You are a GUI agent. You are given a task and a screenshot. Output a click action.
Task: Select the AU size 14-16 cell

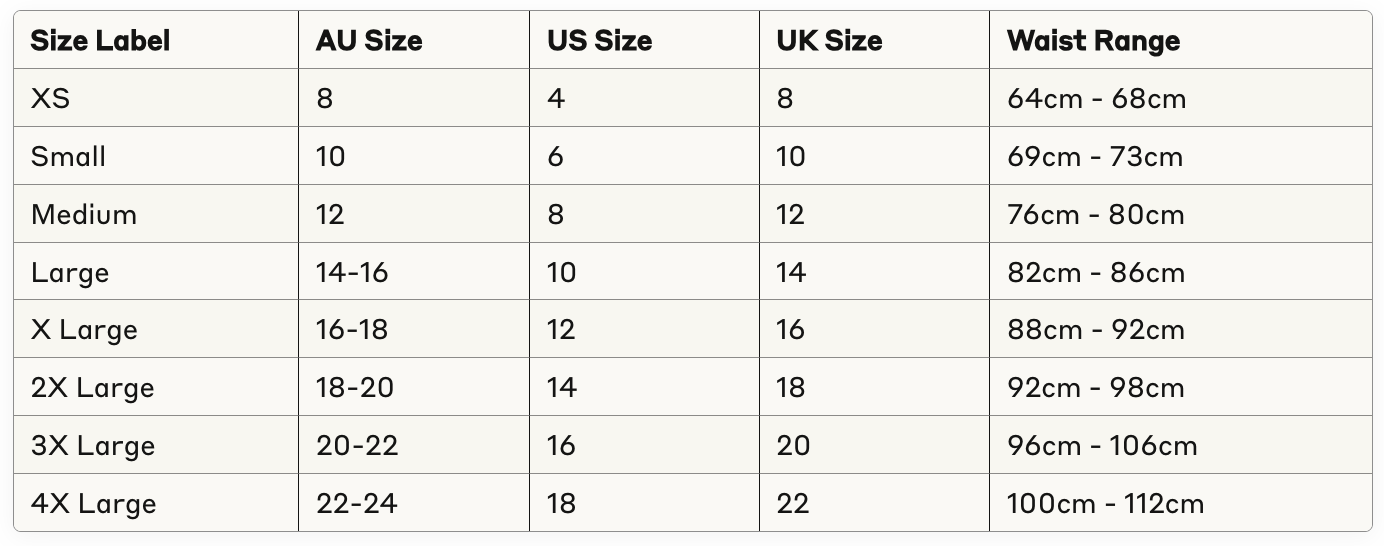pos(352,272)
